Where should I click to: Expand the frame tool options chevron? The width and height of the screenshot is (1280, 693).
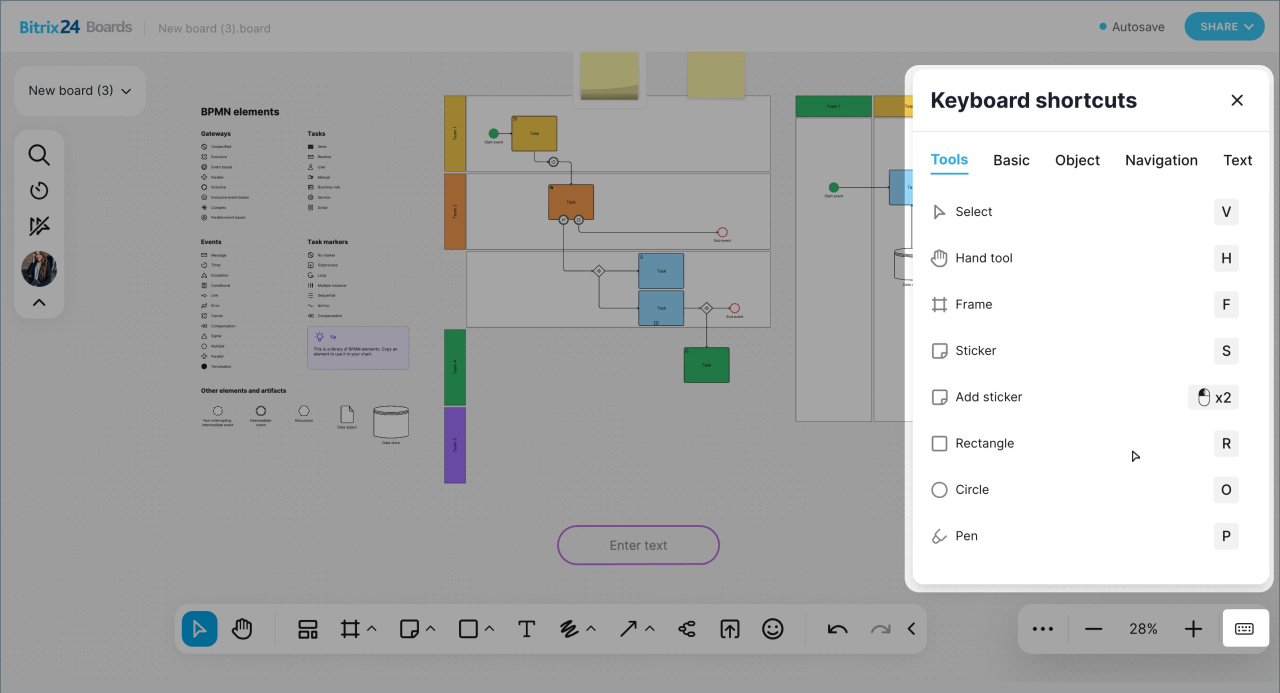(372, 629)
